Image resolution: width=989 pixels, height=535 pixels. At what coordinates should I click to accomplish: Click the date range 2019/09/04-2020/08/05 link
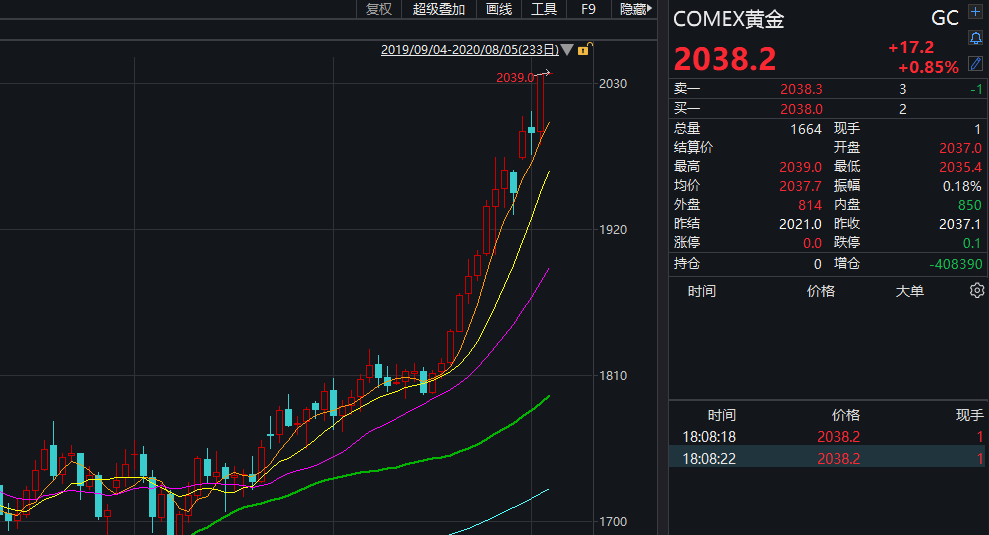[469, 49]
